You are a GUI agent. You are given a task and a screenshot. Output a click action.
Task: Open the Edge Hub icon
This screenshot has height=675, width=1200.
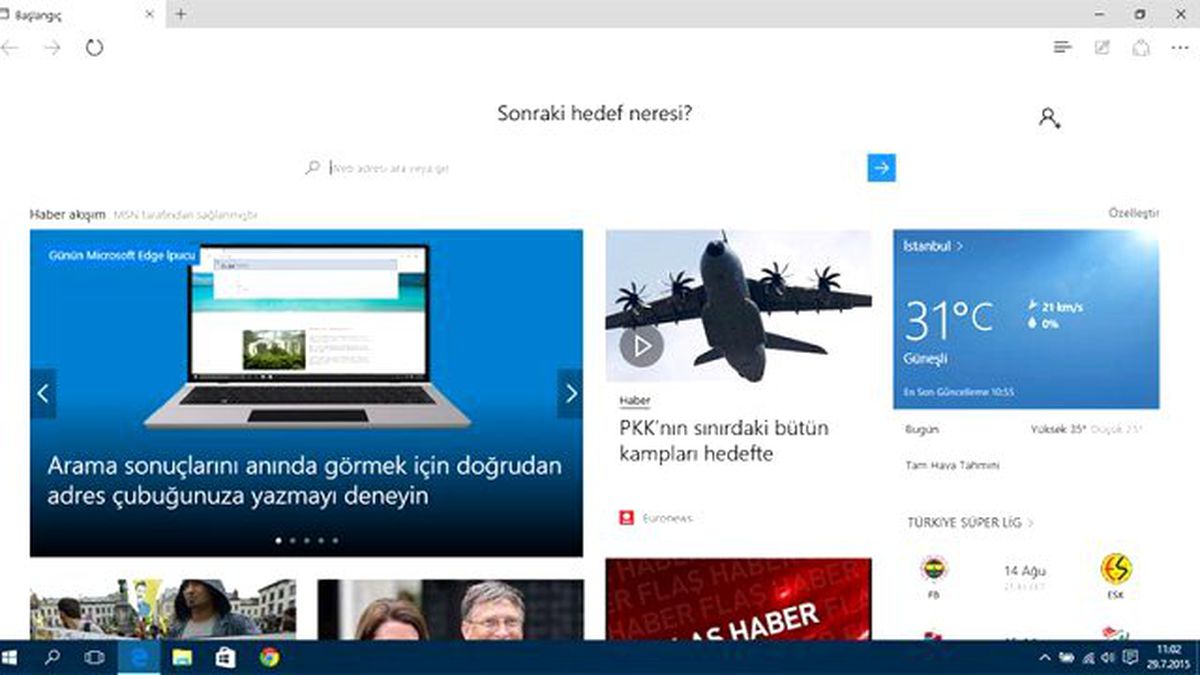[x=1062, y=47]
